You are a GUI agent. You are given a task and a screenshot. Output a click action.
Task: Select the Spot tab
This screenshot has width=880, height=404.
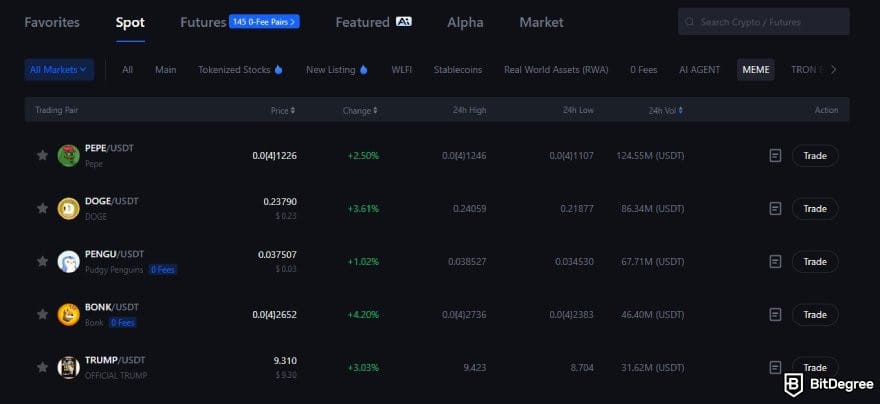coord(130,22)
